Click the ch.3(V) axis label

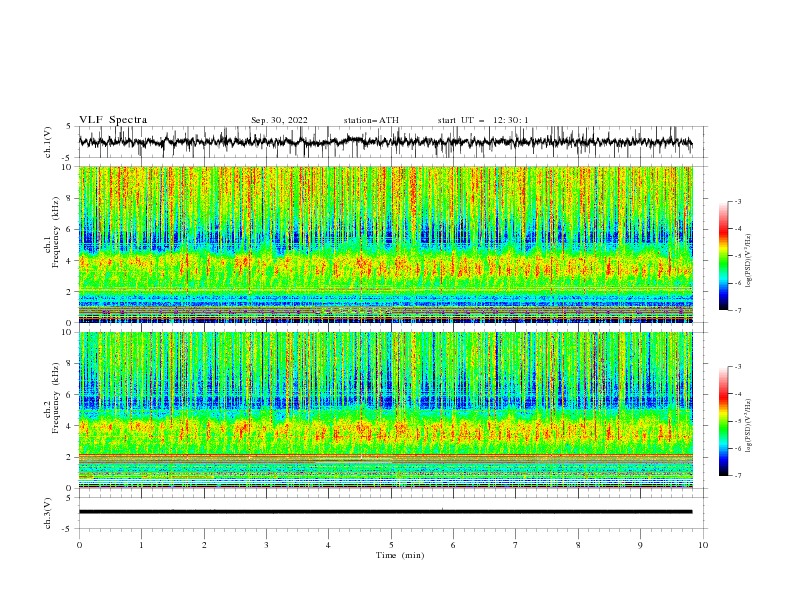tap(48, 513)
